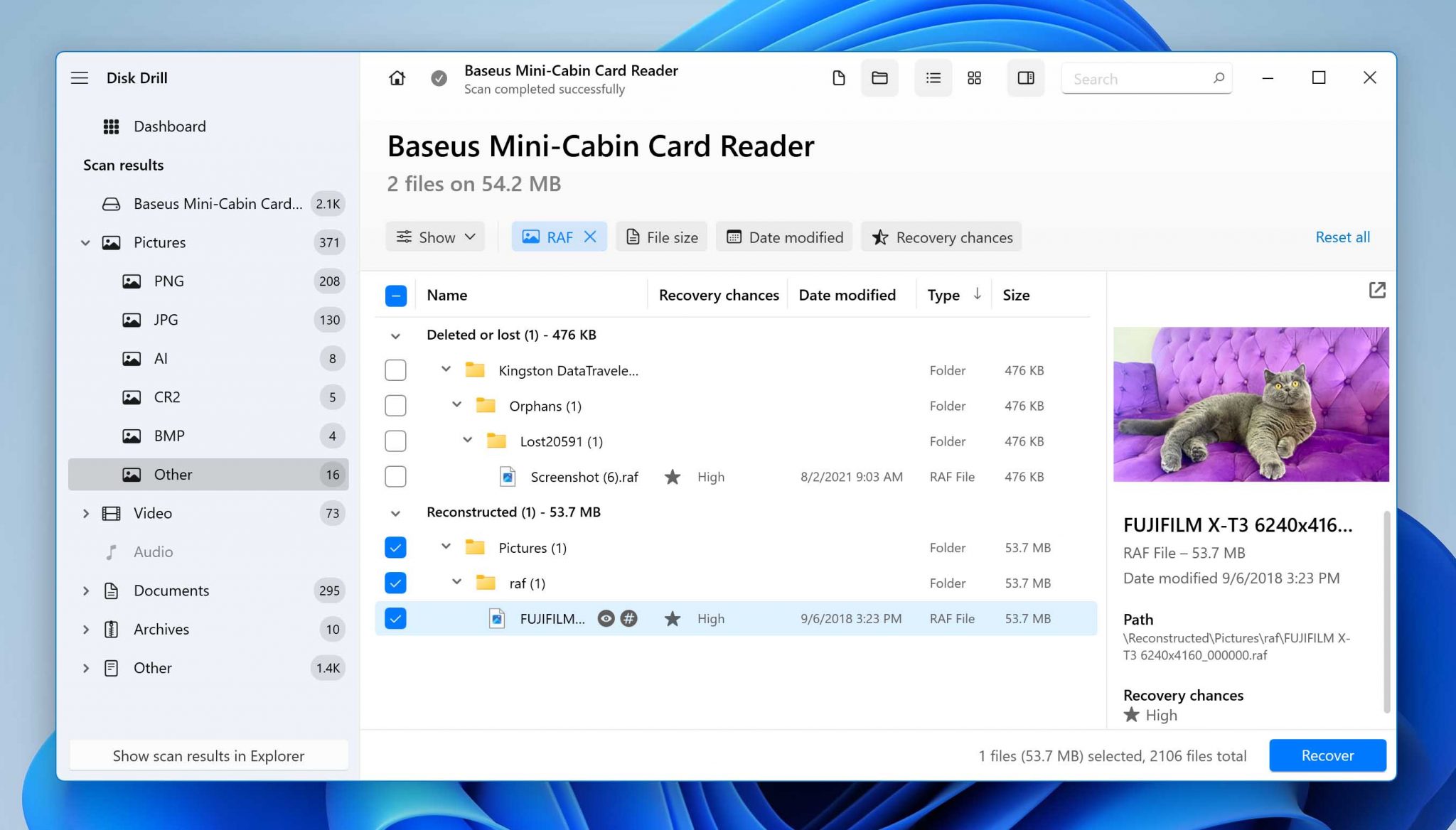Toggle the preview panel icon
This screenshot has height=830, width=1456.
(x=1025, y=78)
